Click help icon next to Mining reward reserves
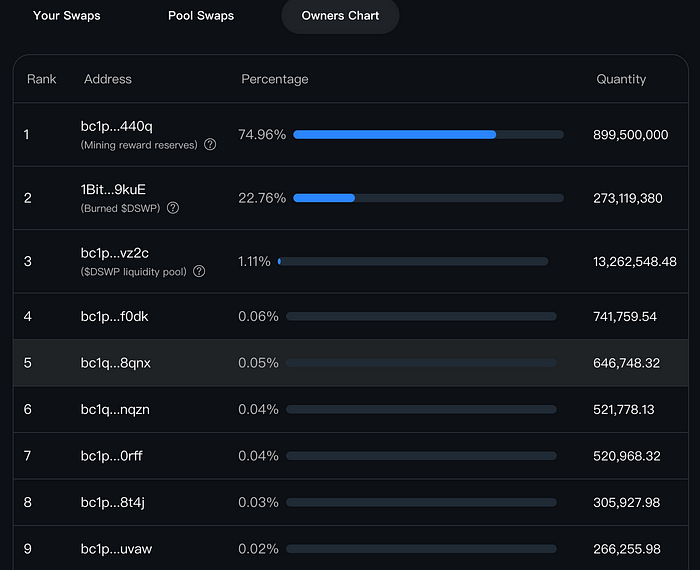 point(210,145)
